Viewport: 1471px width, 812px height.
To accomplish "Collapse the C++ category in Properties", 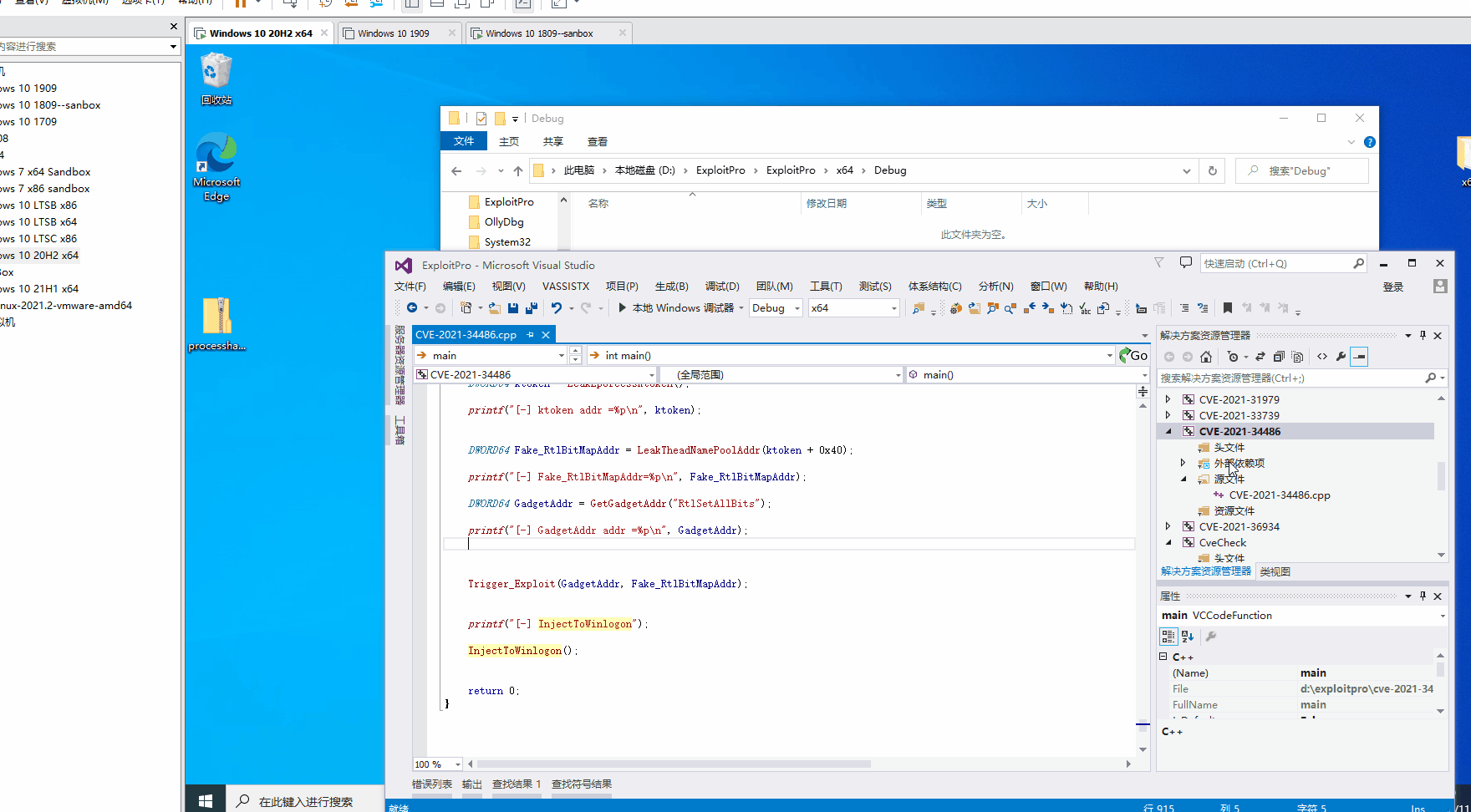I will click(x=1163, y=657).
